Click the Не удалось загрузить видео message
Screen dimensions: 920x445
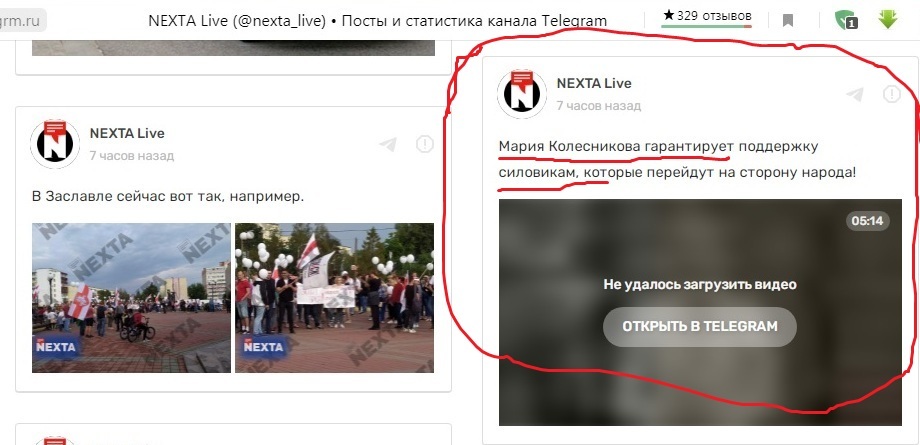click(x=700, y=285)
